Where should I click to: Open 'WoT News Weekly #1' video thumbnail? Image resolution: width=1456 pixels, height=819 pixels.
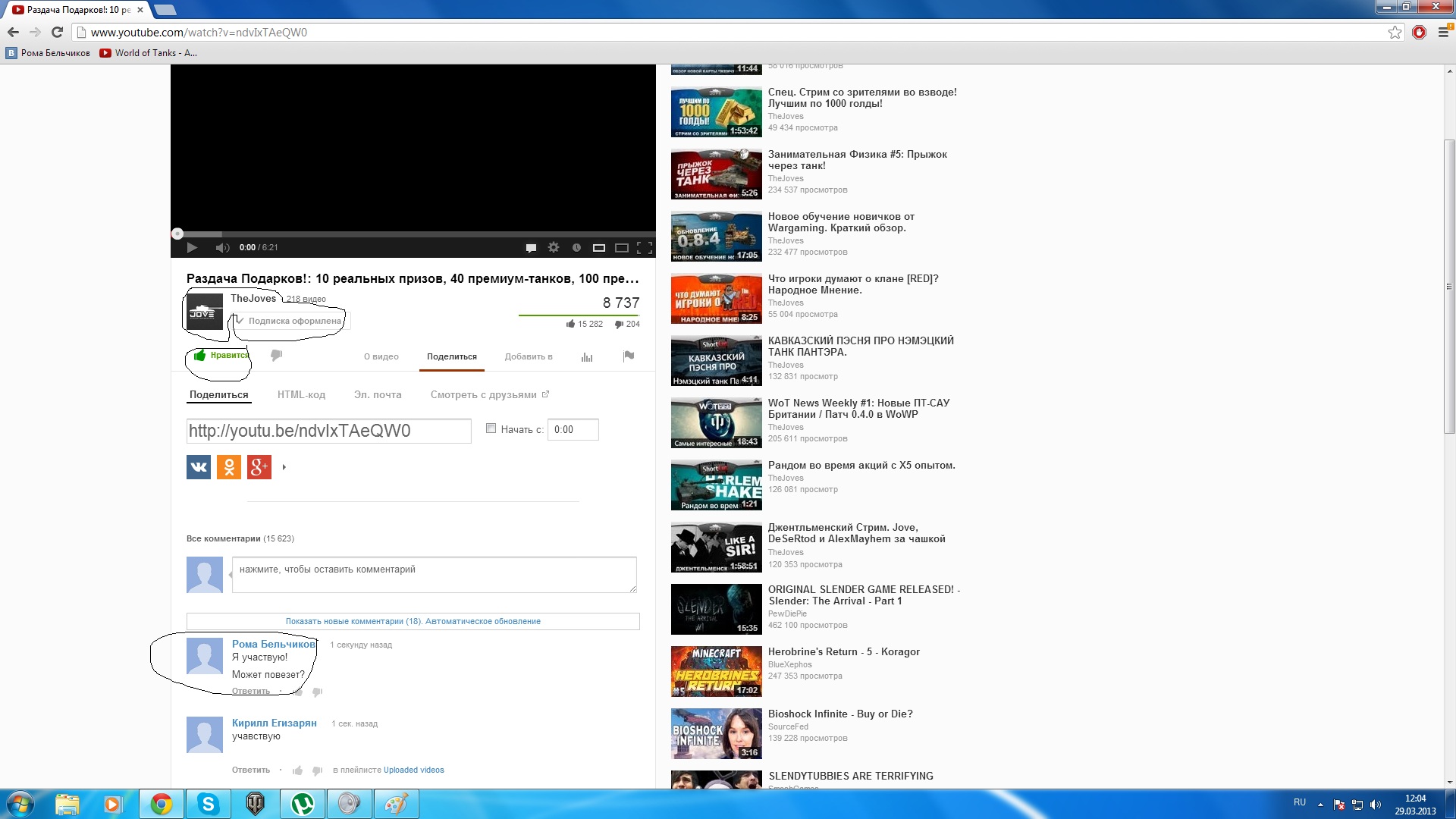(x=717, y=423)
